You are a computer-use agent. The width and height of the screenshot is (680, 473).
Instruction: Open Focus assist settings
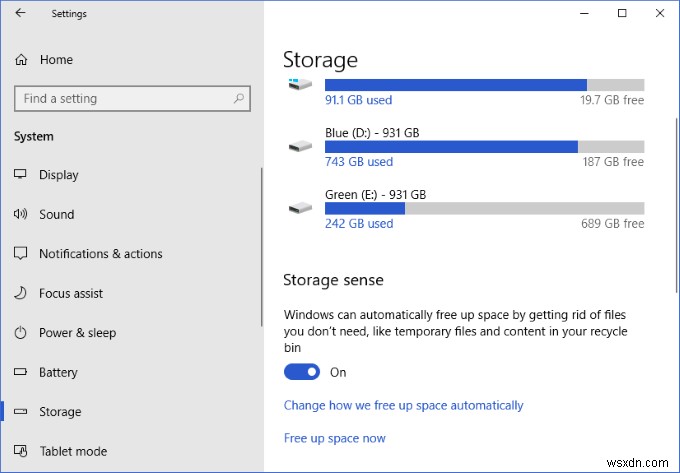click(71, 294)
